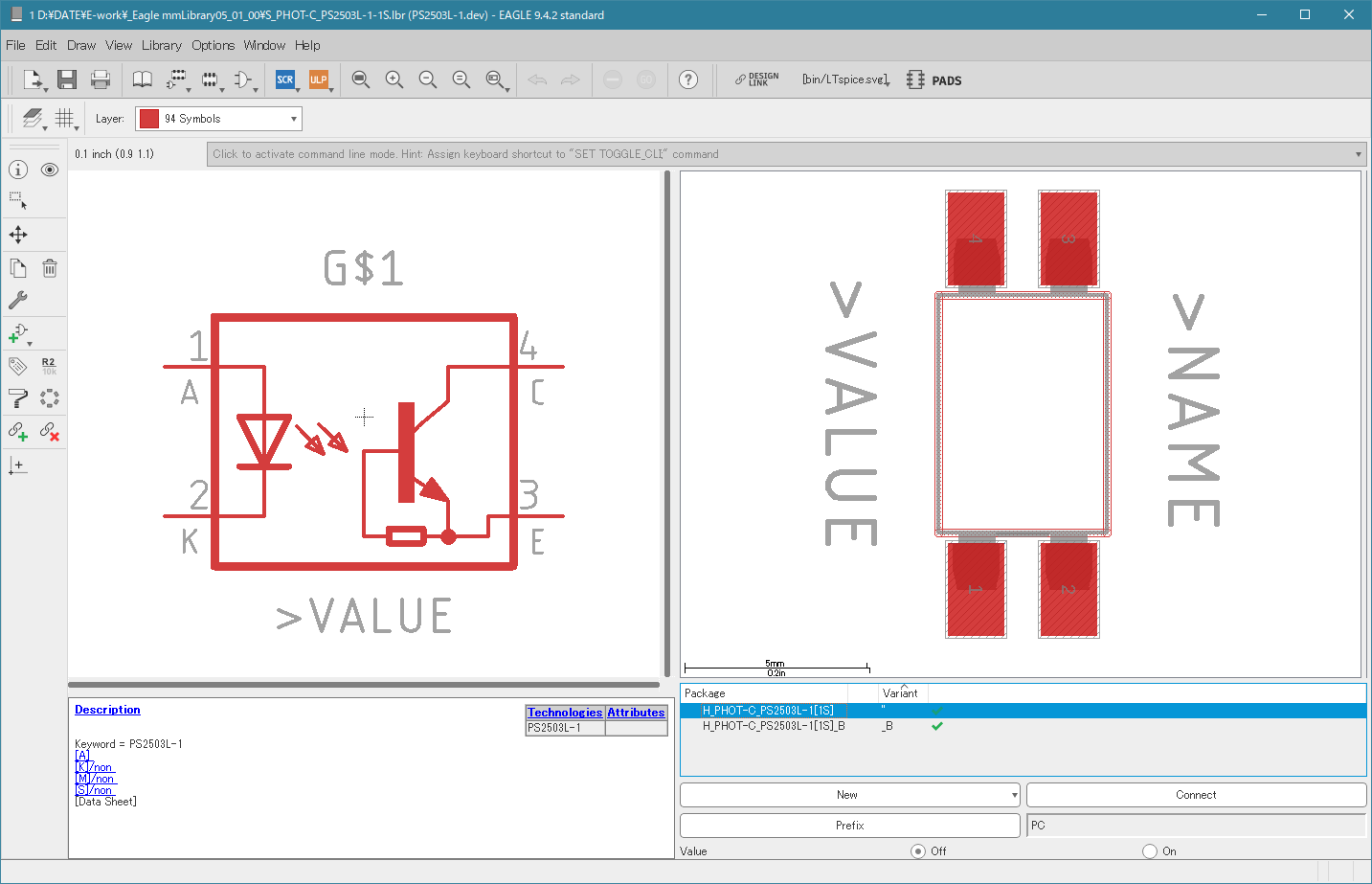Click the Save icon in toolbar
Screen dimensions: 1372x884
point(66,79)
